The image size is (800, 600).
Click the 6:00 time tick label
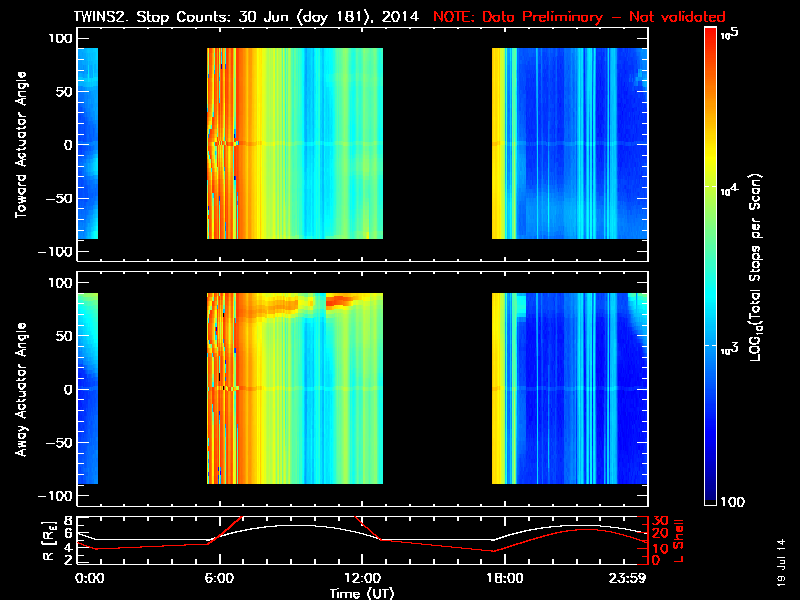pyautogui.click(x=219, y=579)
